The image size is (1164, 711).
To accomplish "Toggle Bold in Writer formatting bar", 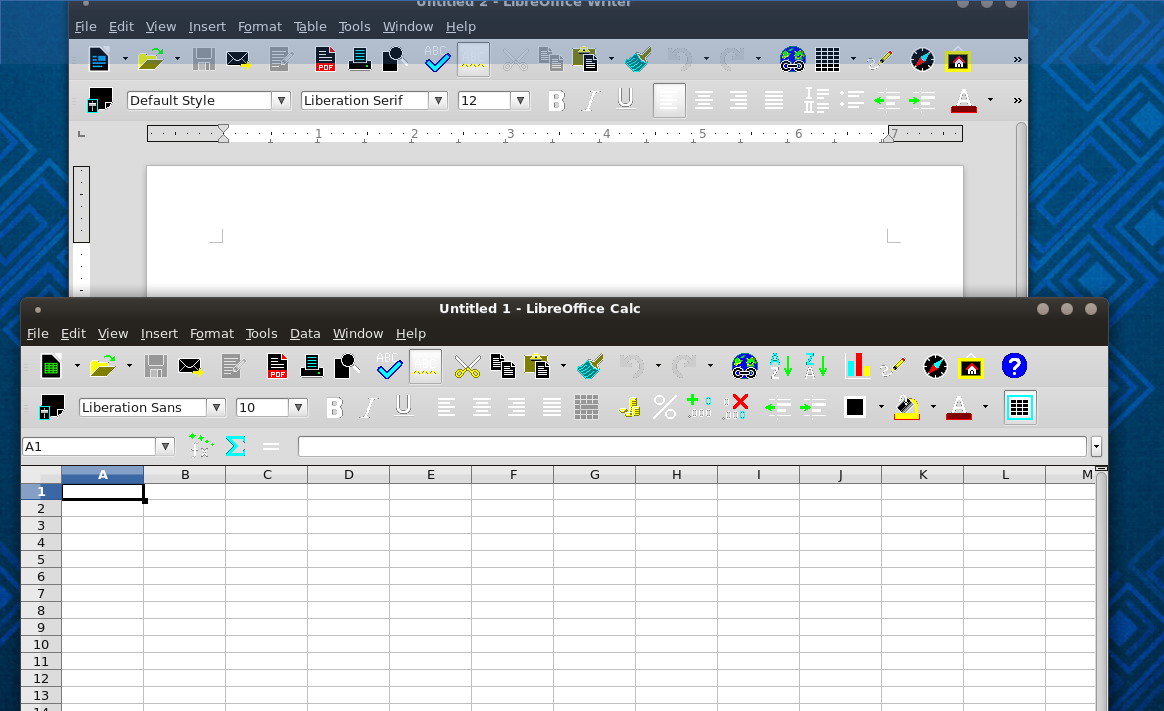I will point(557,99).
